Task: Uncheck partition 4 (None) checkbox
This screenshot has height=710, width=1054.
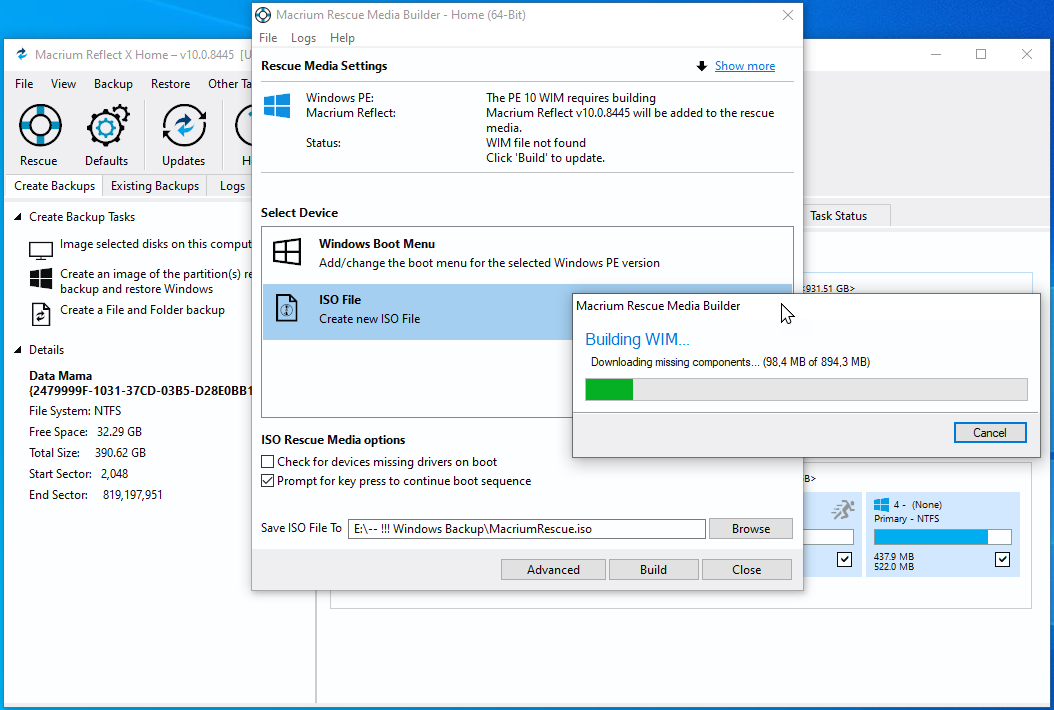Action: pyautogui.click(x=1002, y=559)
